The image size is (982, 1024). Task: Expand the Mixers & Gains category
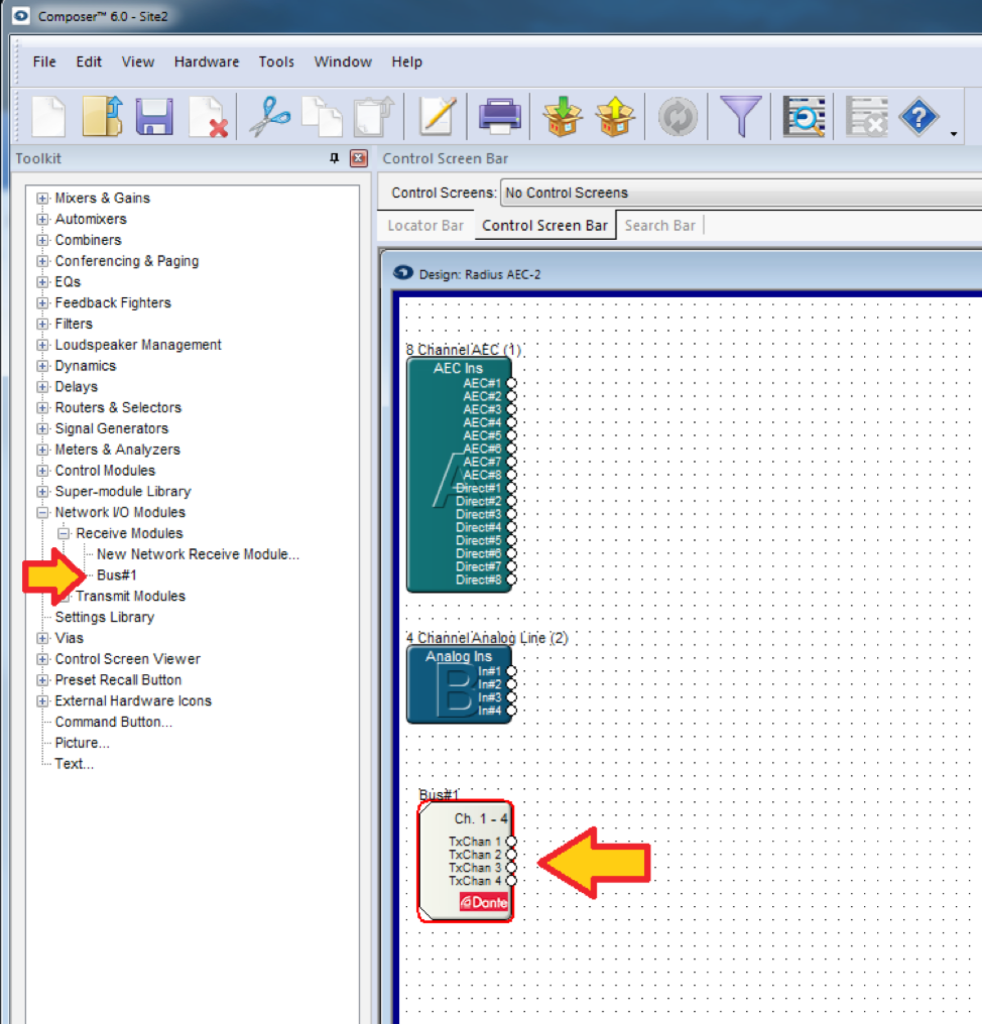[41, 198]
